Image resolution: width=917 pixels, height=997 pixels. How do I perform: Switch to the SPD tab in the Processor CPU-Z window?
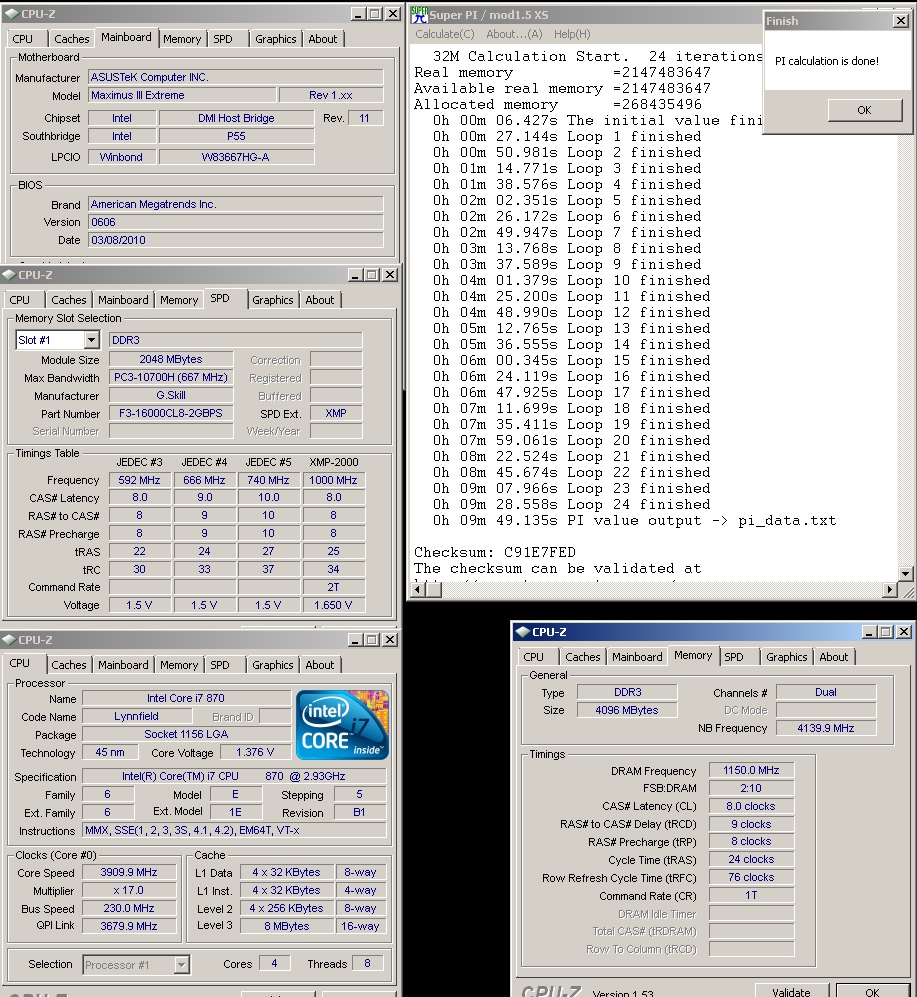[220, 665]
